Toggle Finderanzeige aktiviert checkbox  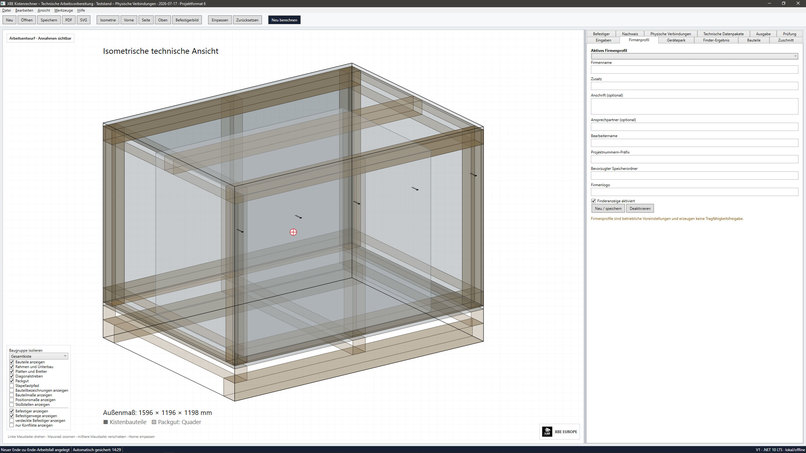click(593, 201)
